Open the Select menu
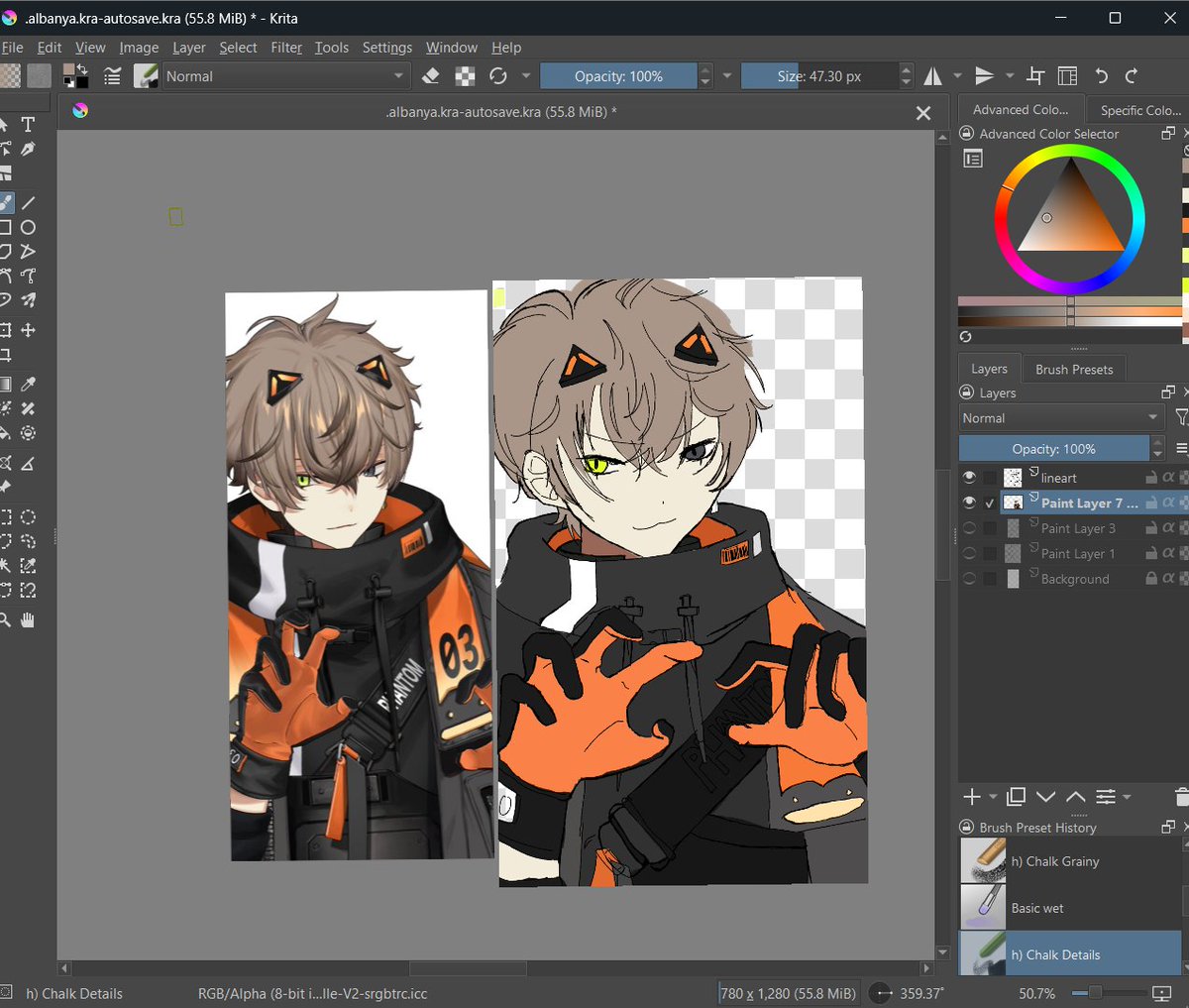Screen dimensions: 1189x1008 point(238,48)
